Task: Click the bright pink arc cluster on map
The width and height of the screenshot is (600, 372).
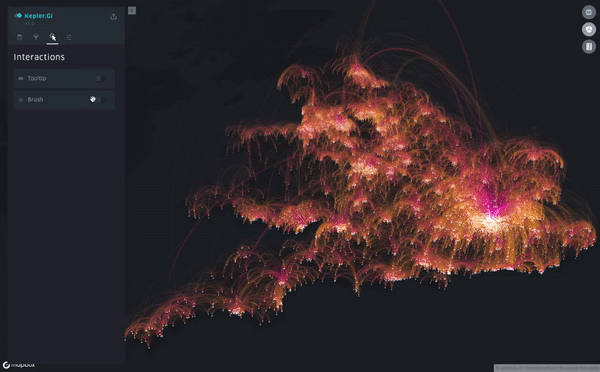Action: (490, 203)
